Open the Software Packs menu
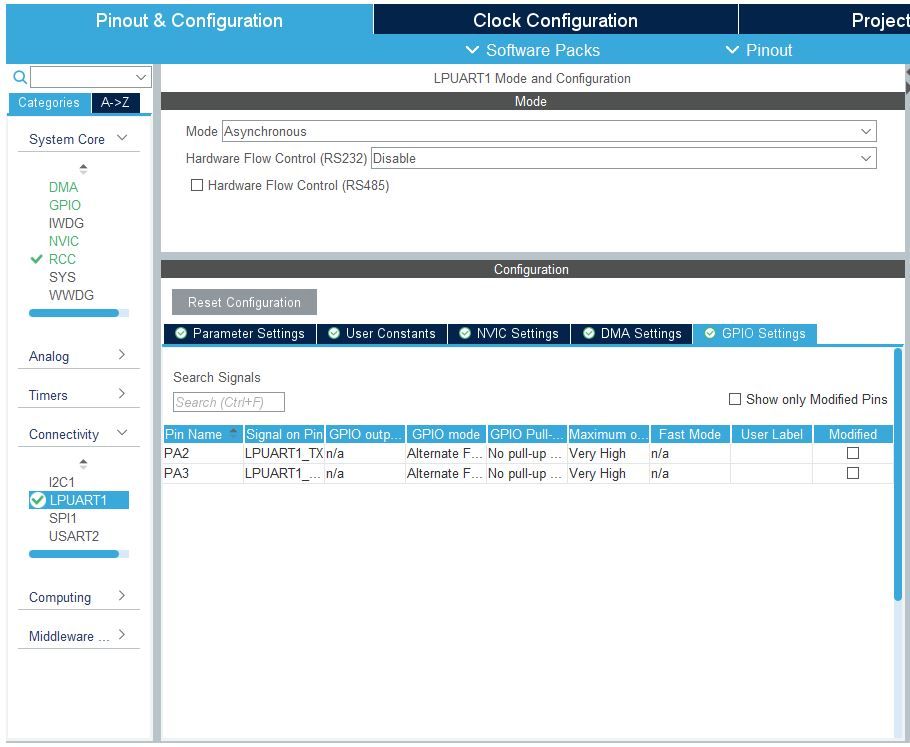Viewport: 910px width, 747px height. (x=533, y=50)
